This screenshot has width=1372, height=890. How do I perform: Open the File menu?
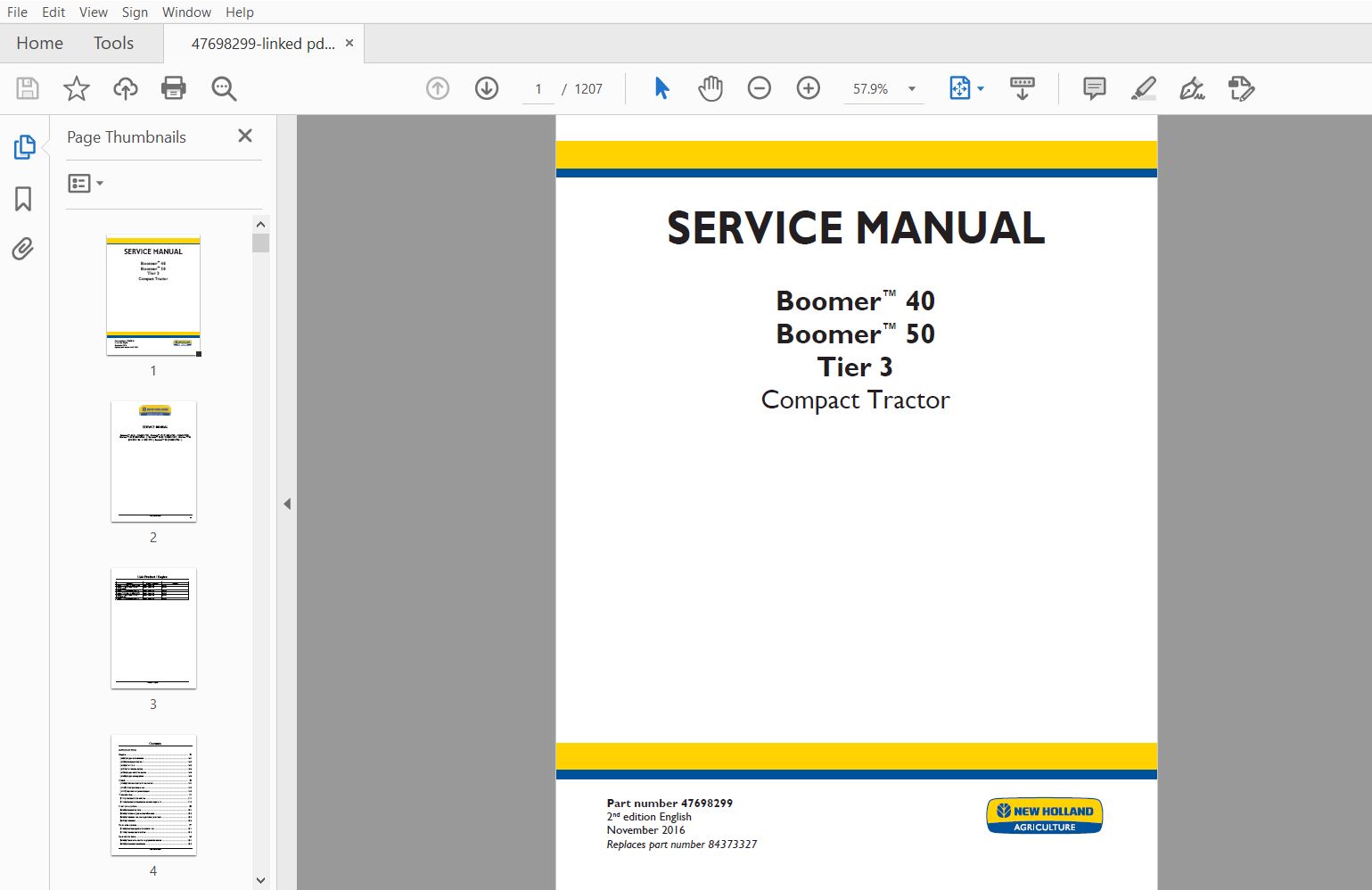pos(17,12)
